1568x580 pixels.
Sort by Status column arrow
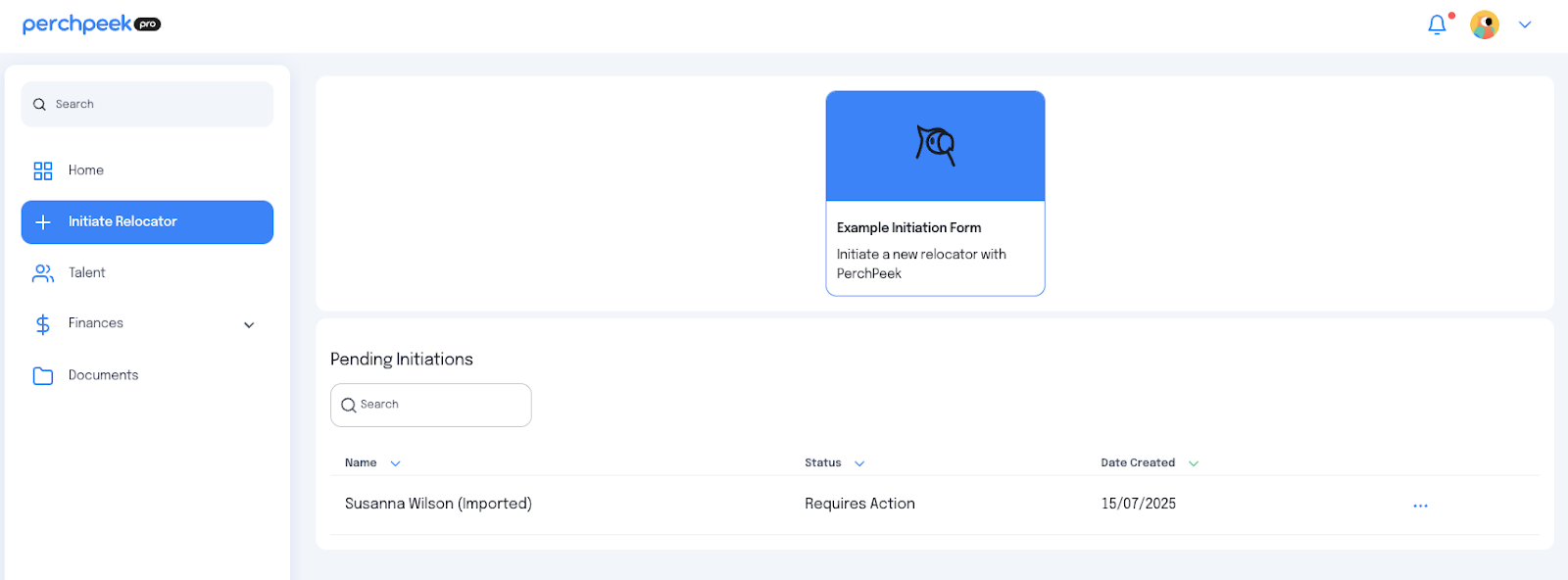click(x=859, y=463)
